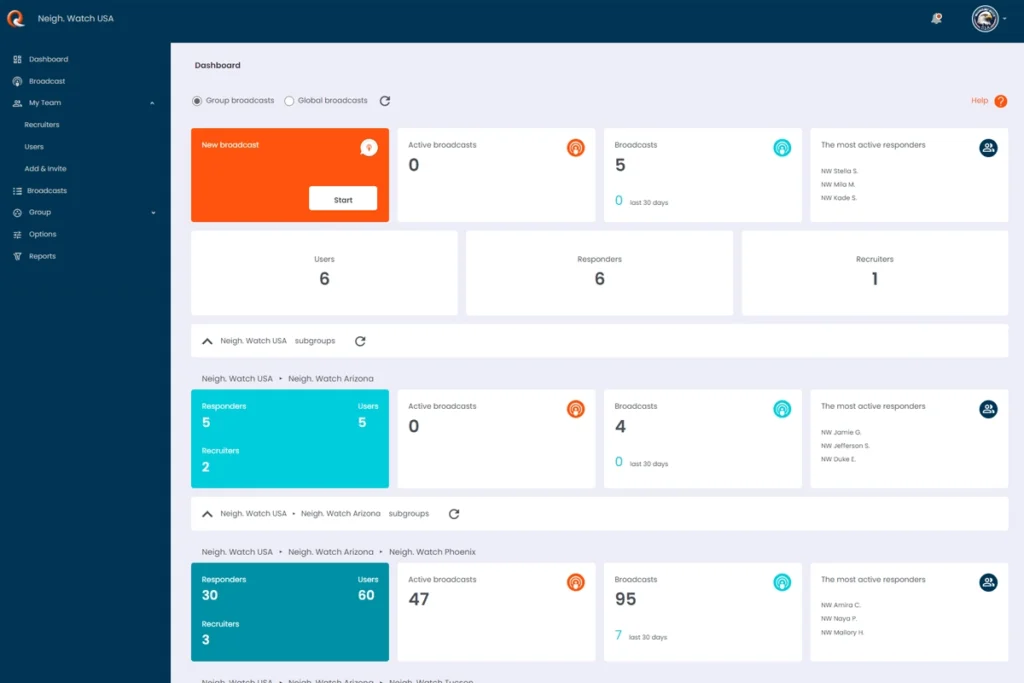Image resolution: width=1024 pixels, height=683 pixels.
Task: Collapse the My Team sidebar section
Action: pyautogui.click(x=152, y=103)
